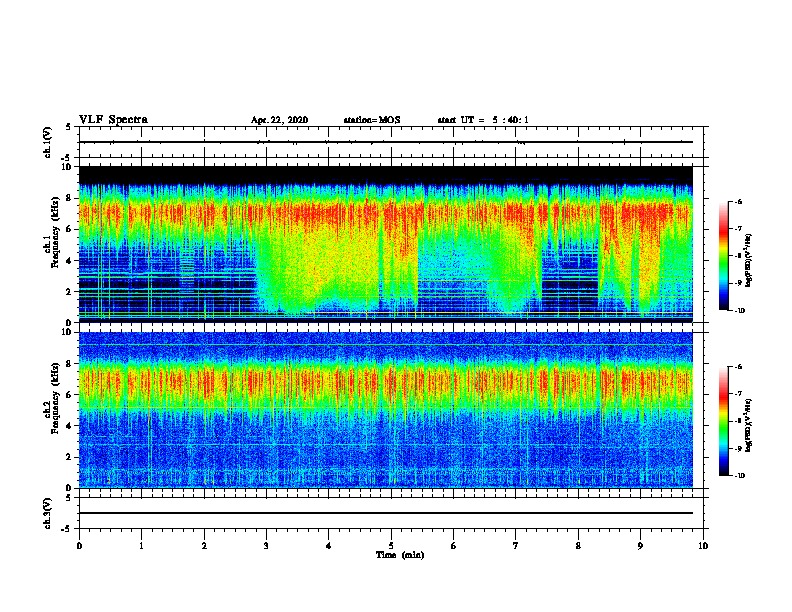Screen dimensions: 792x612
Task: Click the "-8" label on ch.2 colorbar
Action: click(738, 421)
